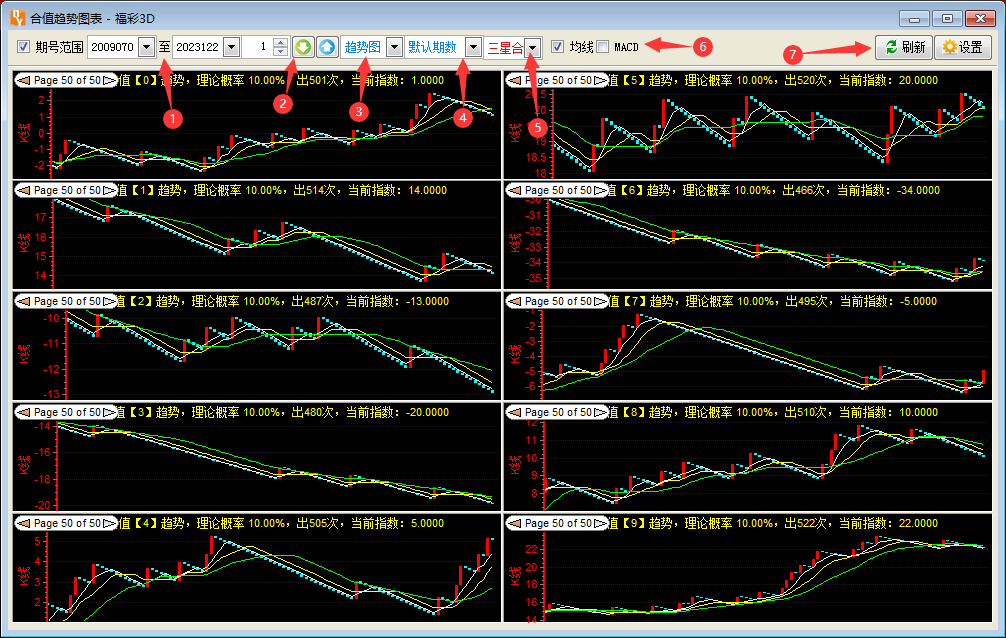Uncheck the 均线 moving average checkbox
Screen dimensions: 1006x638
click(x=558, y=47)
